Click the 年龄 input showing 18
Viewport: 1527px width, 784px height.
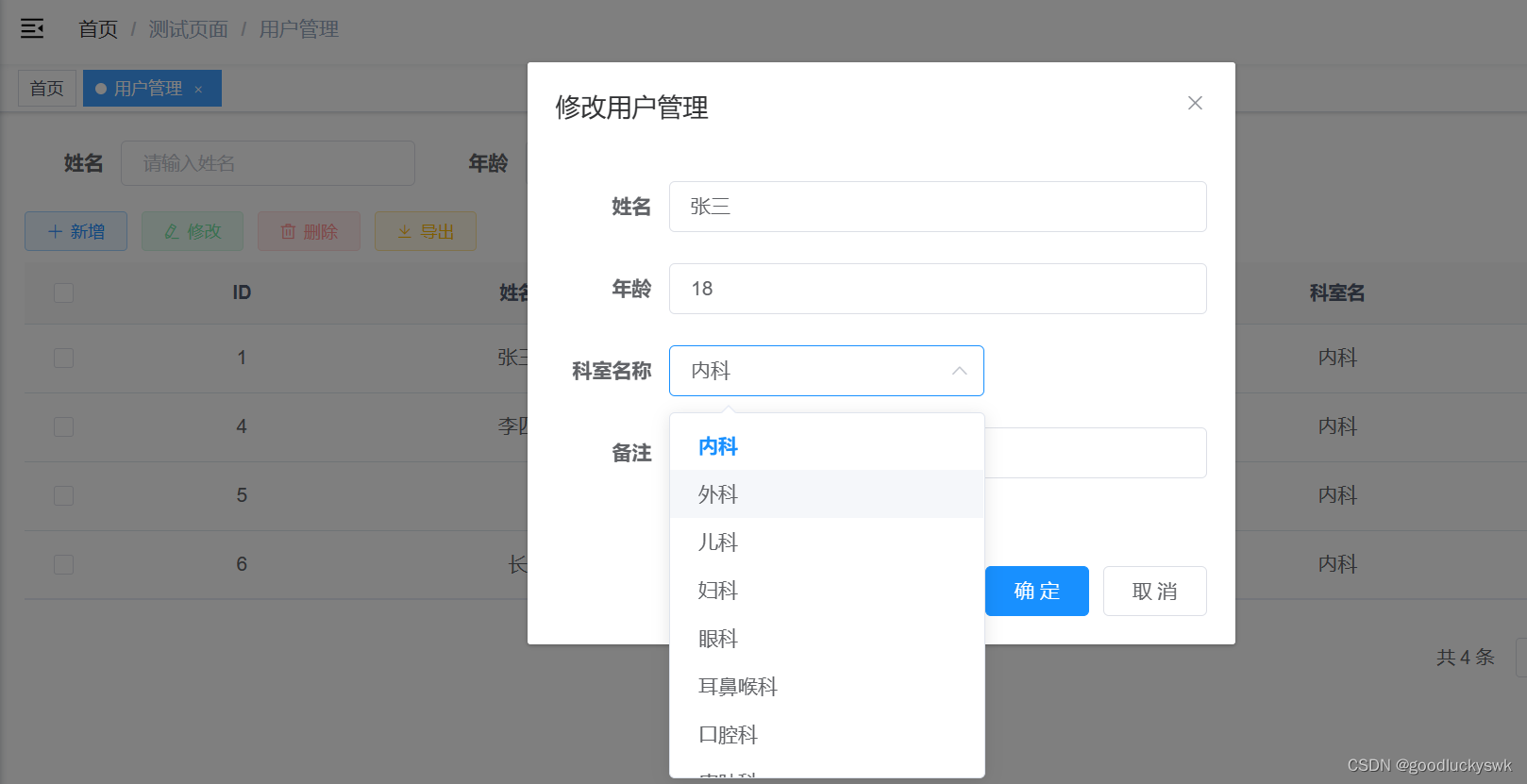(937, 289)
